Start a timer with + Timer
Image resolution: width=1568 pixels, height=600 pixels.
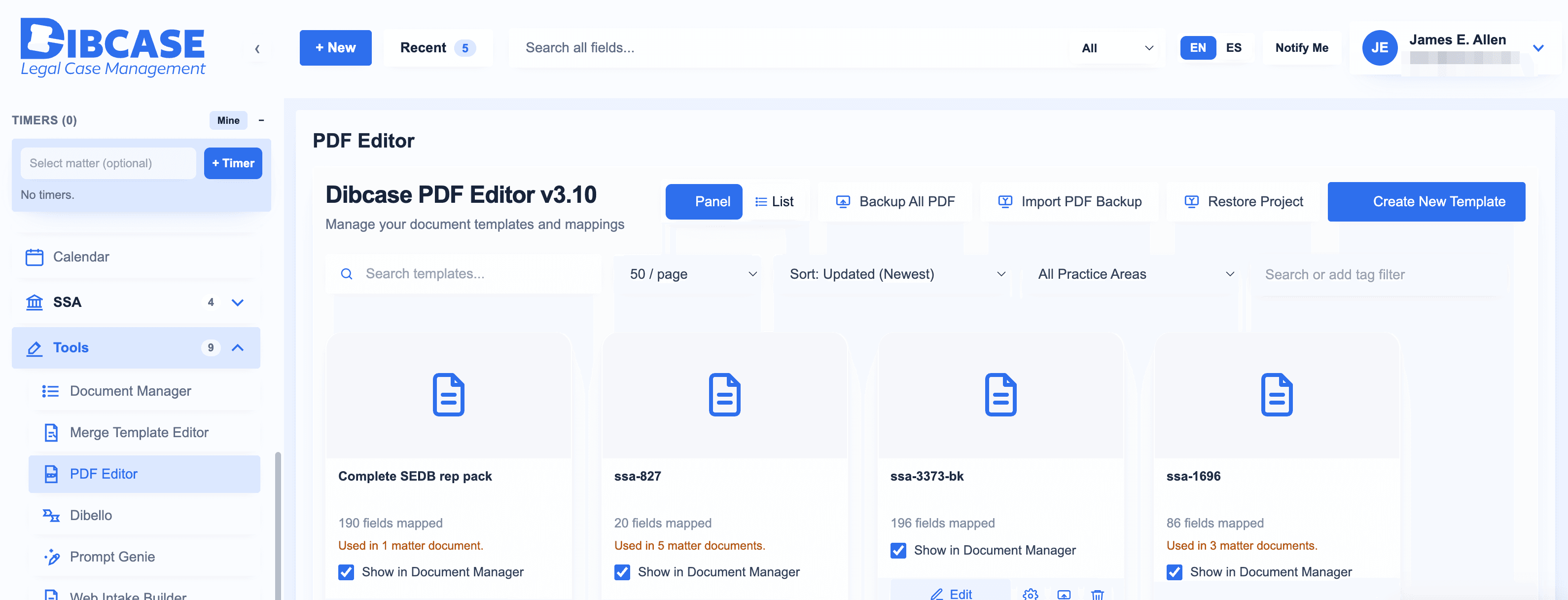(x=233, y=163)
